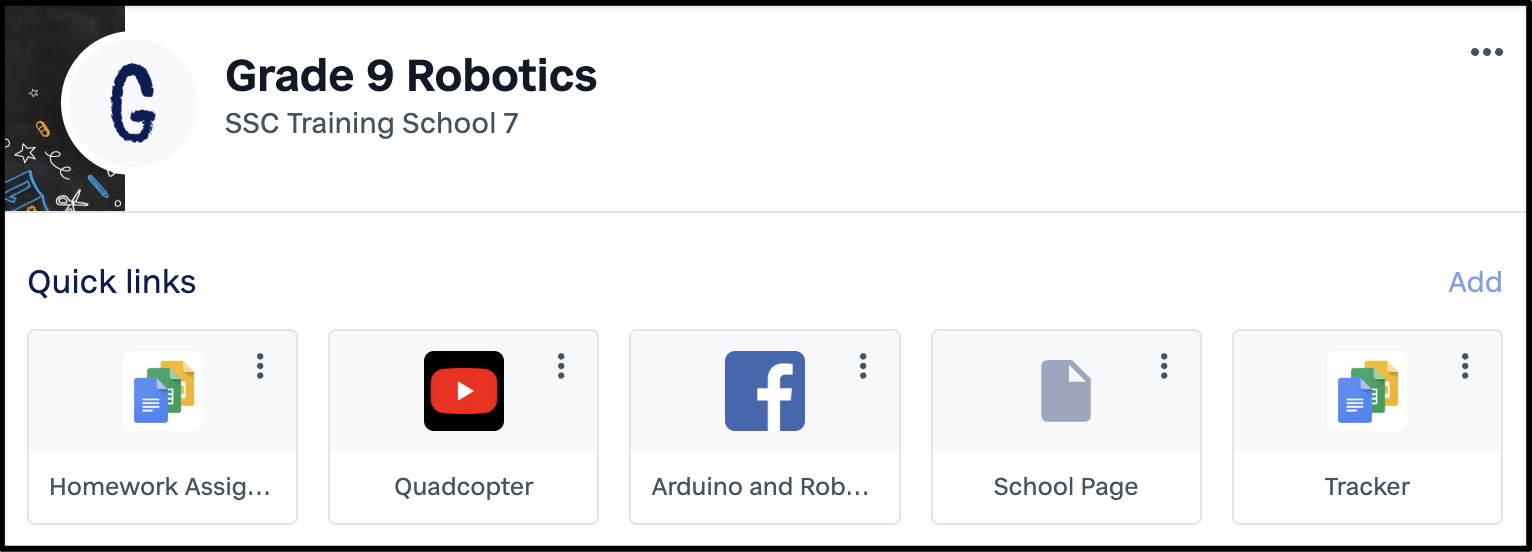
Task: Open the truncated Arduino and Rob… link label
Action: coord(761,487)
